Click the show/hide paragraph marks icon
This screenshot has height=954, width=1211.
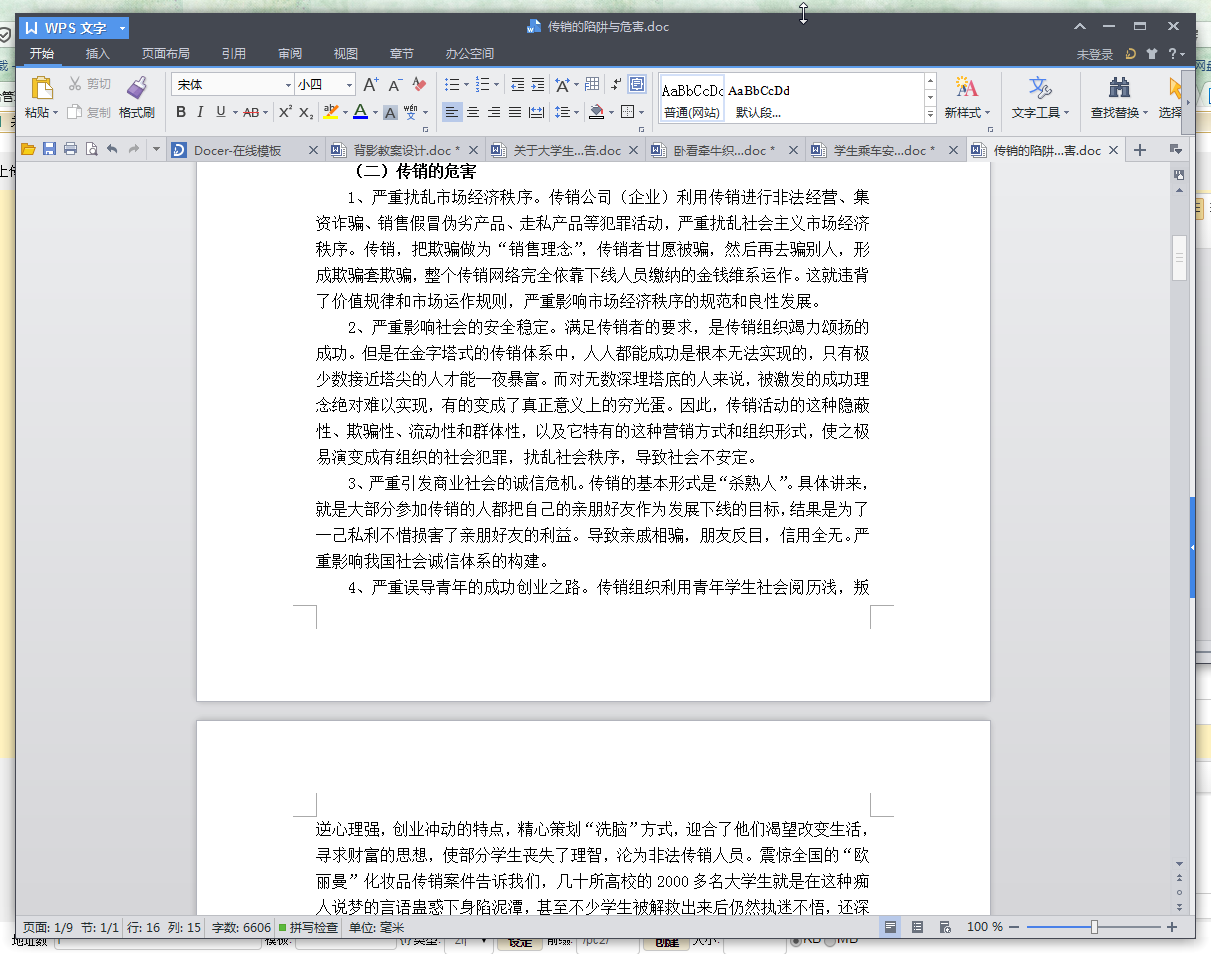click(x=616, y=85)
